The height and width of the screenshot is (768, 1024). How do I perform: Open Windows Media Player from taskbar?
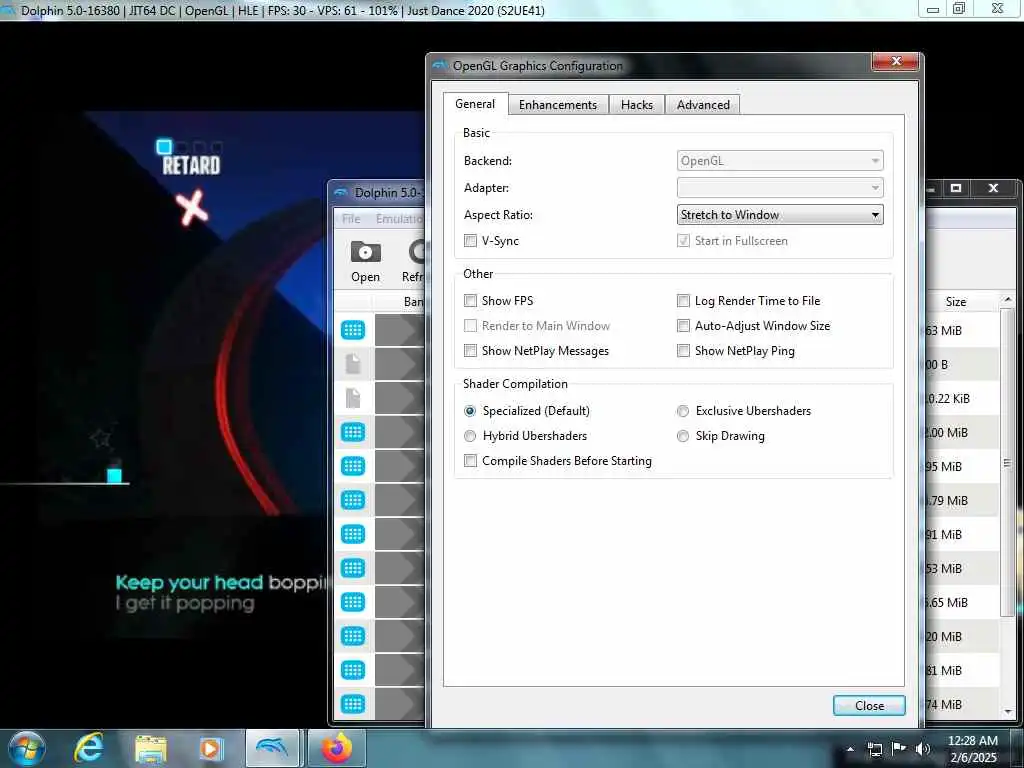pos(210,748)
